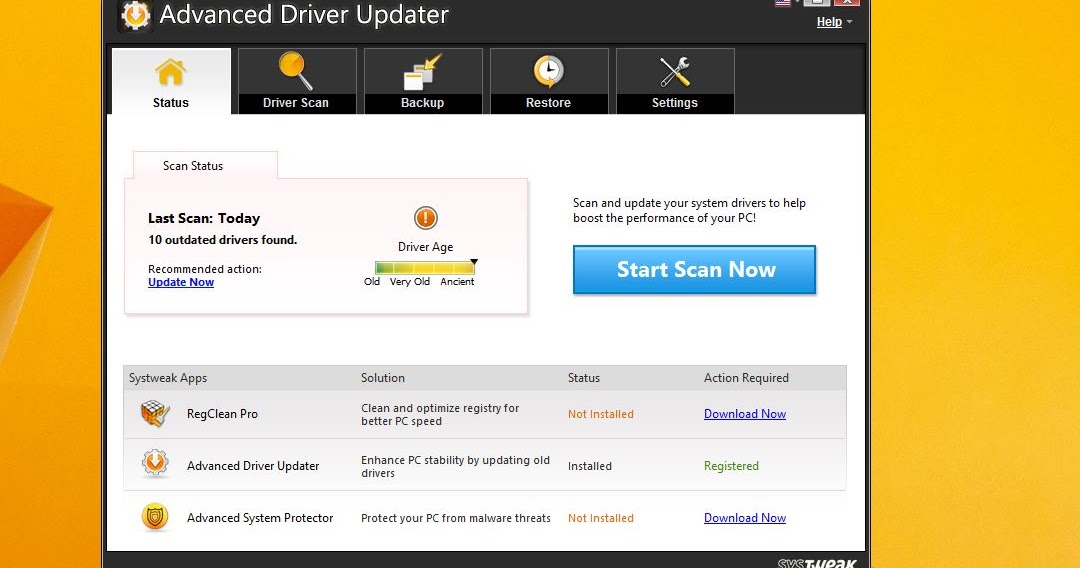Click the Status column header
1080x568 pixels.
[583, 378]
